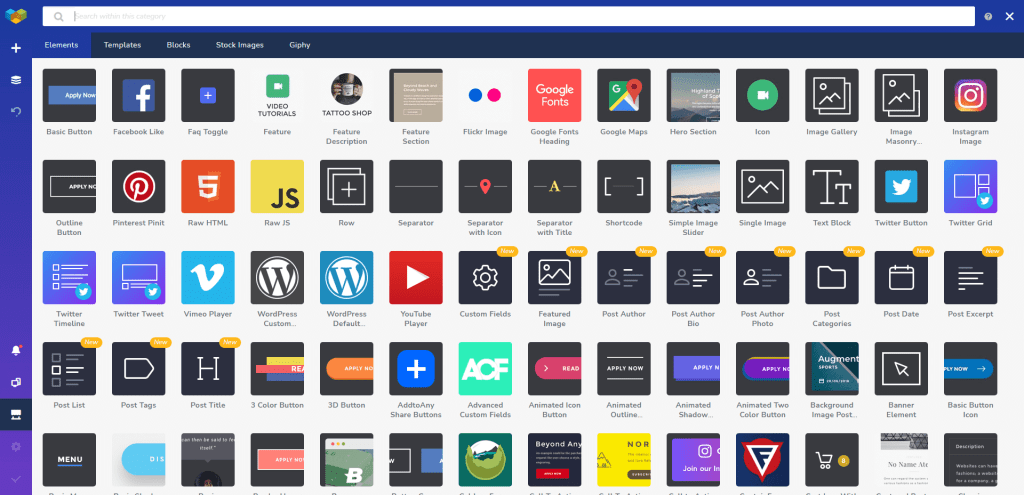The width and height of the screenshot is (1024, 495).
Task: Select the Hero Section thumbnail
Action: [693, 95]
